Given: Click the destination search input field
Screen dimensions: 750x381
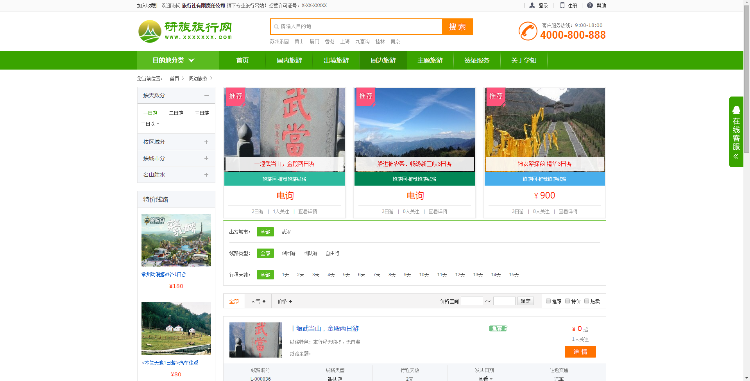Looking at the screenshot, I should coord(356,27).
